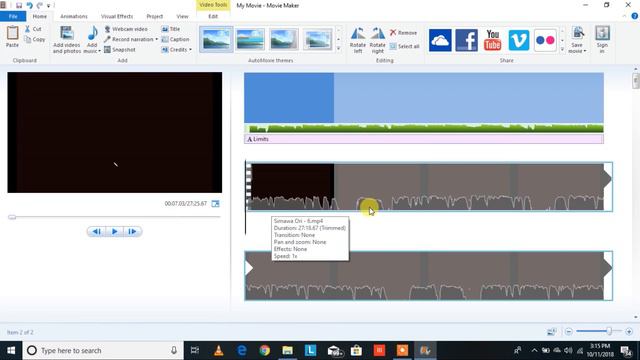Share to Flickr

545,40
